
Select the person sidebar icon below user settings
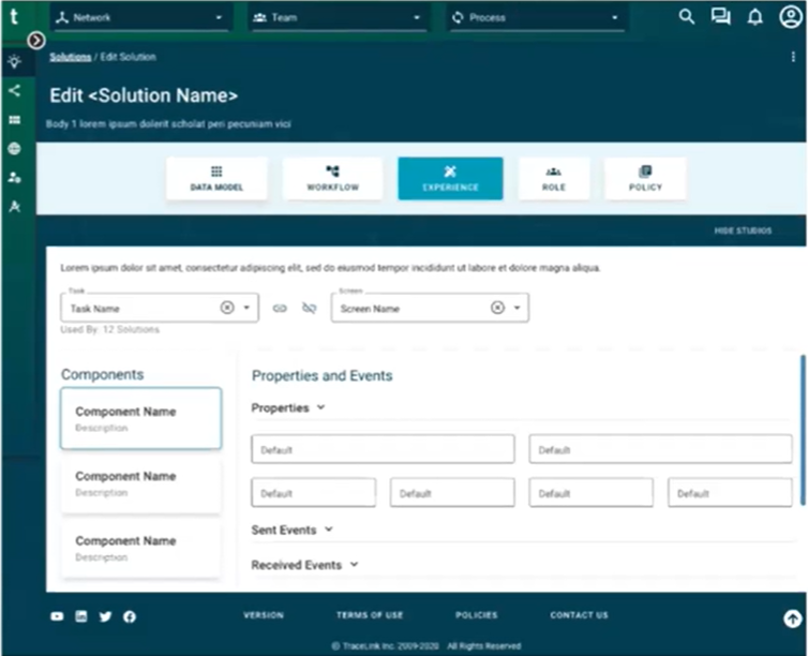point(14,207)
